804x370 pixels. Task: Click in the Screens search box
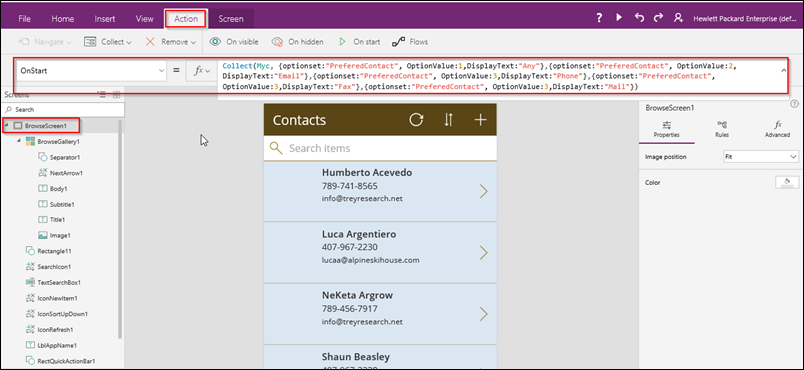64,110
